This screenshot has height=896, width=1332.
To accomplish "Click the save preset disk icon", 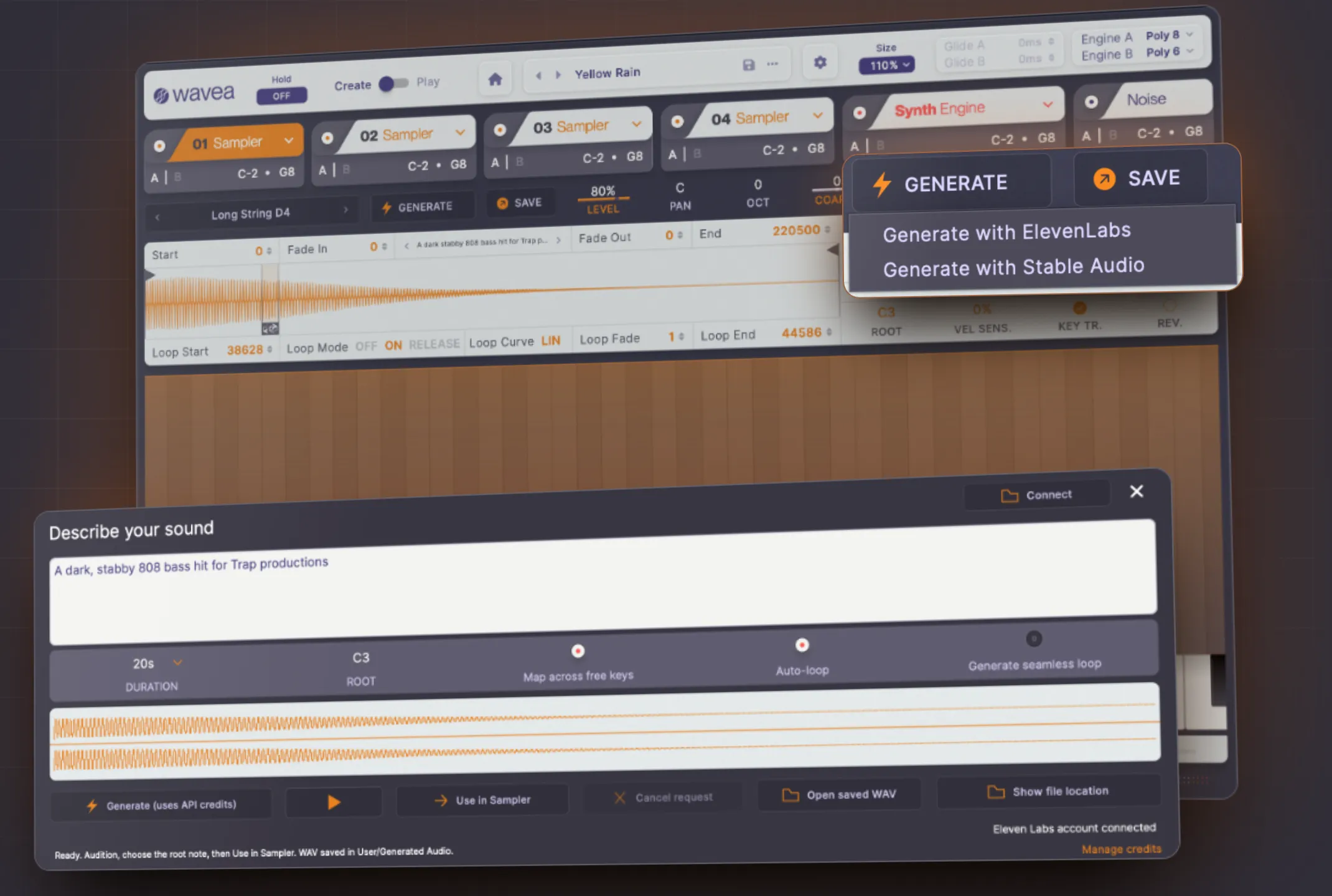I will [x=748, y=65].
